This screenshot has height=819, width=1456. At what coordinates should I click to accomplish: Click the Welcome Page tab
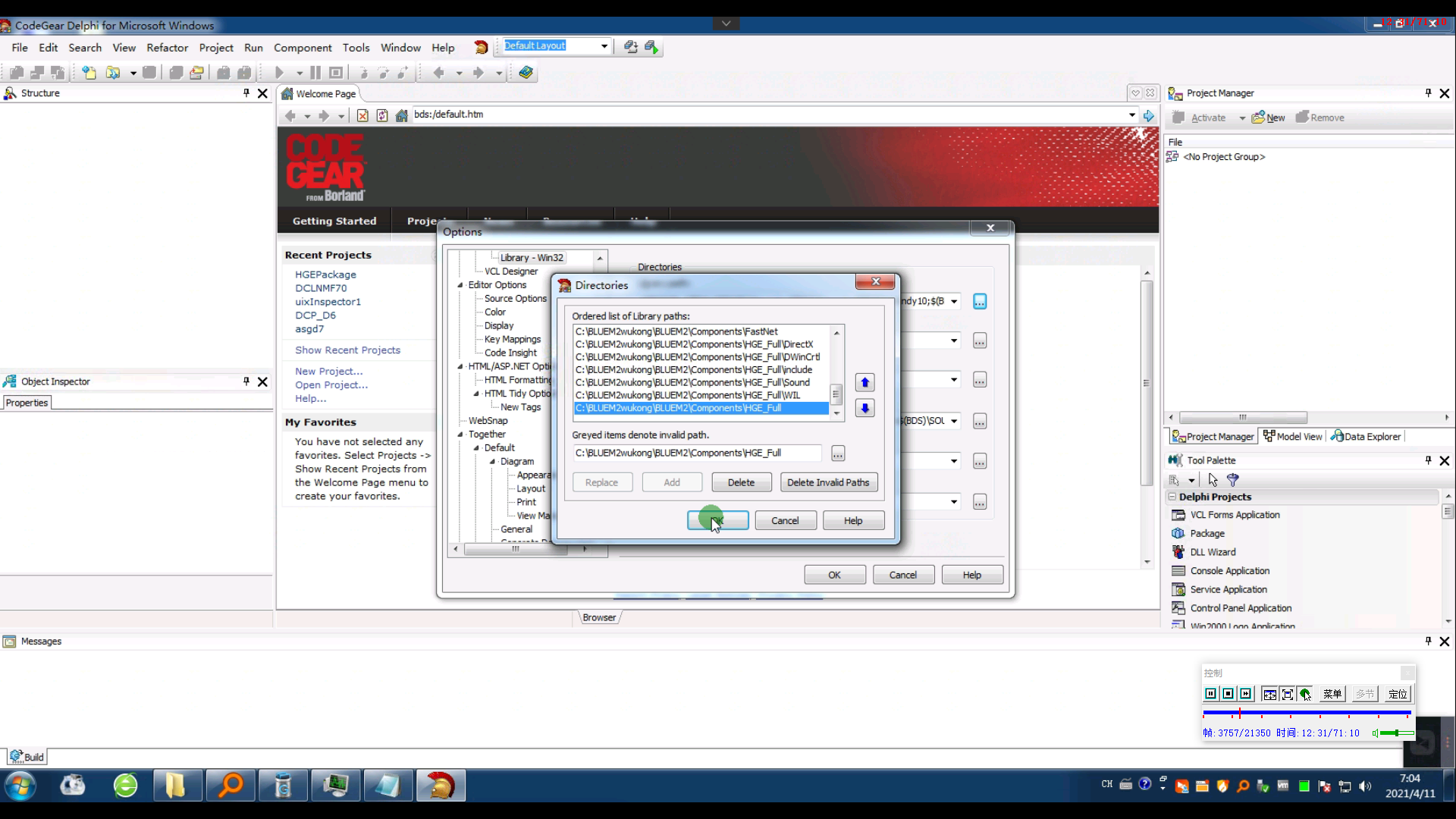pos(319,93)
